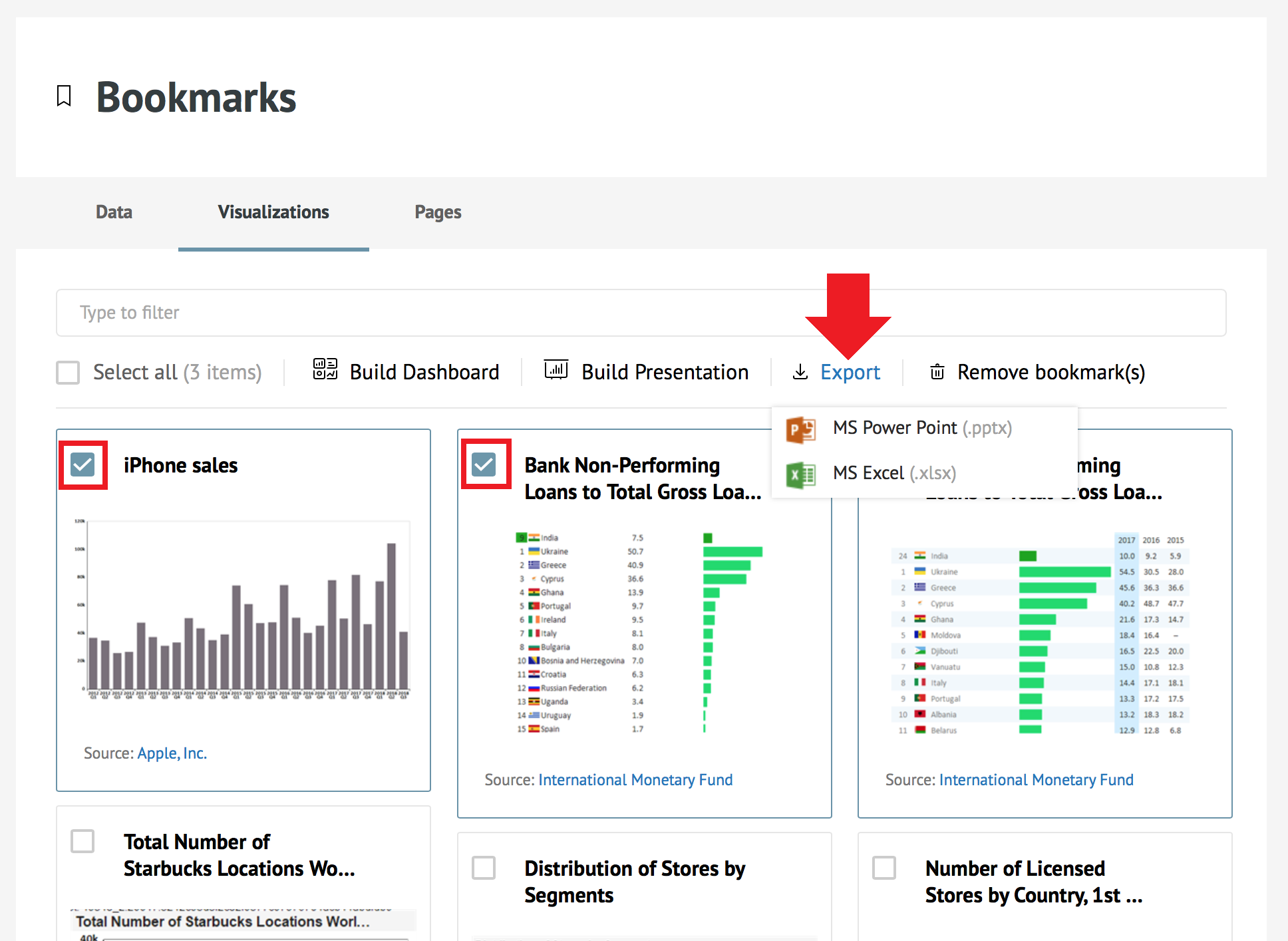Click Build Dashboard button
The width and height of the screenshot is (1288, 941).
pos(406,371)
